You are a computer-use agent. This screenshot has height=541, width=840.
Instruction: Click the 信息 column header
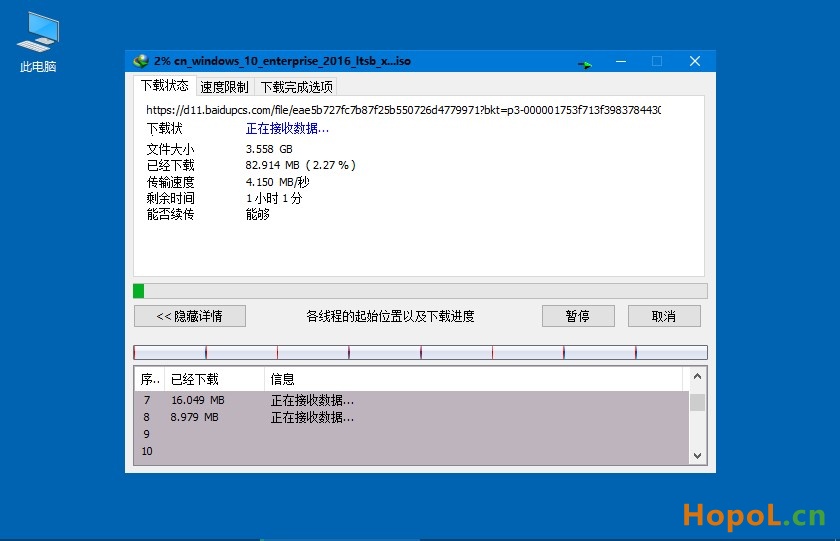(474, 379)
